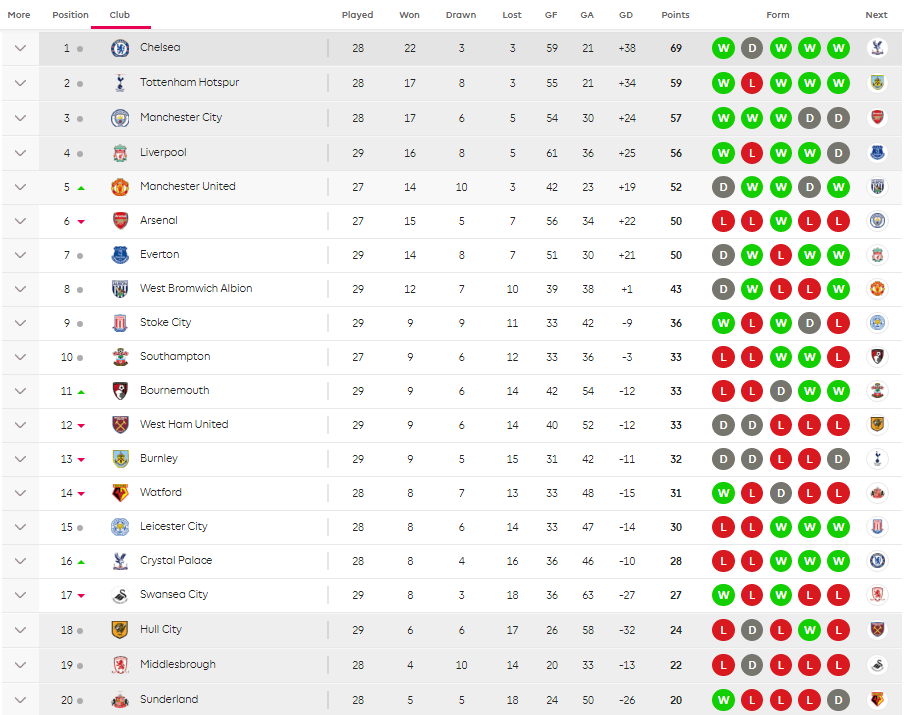The image size is (904, 715).
Task: Expand more details for Arsenal row
Action: click(x=20, y=221)
